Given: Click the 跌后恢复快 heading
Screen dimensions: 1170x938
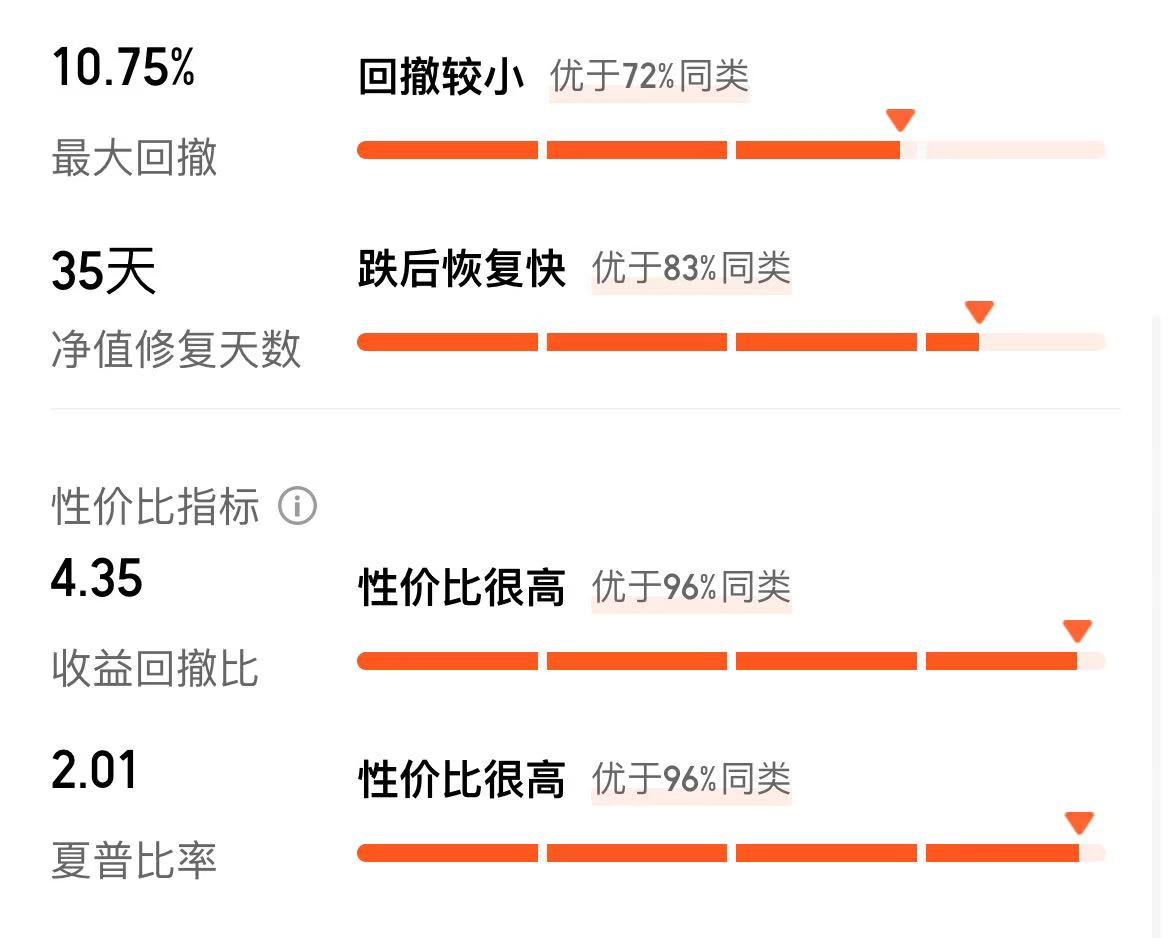Looking at the screenshot, I should pos(462,269).
